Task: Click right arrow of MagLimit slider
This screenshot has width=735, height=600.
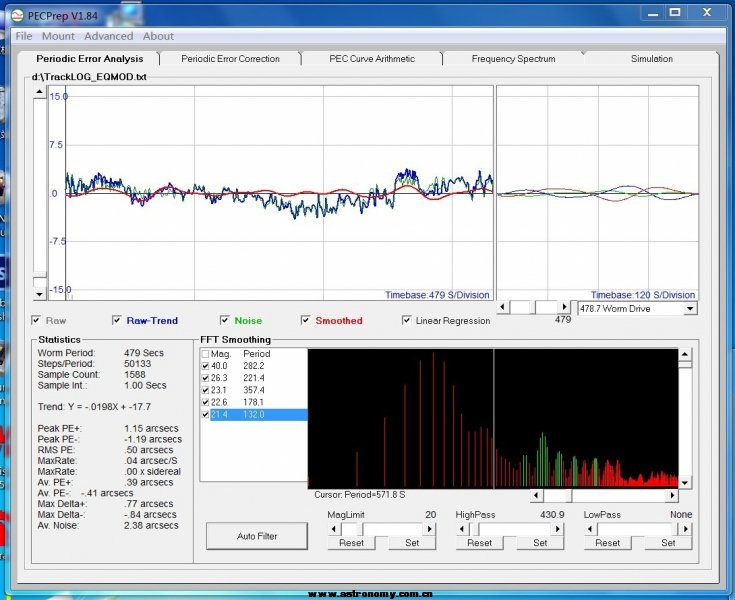Action: coord(429,529)
